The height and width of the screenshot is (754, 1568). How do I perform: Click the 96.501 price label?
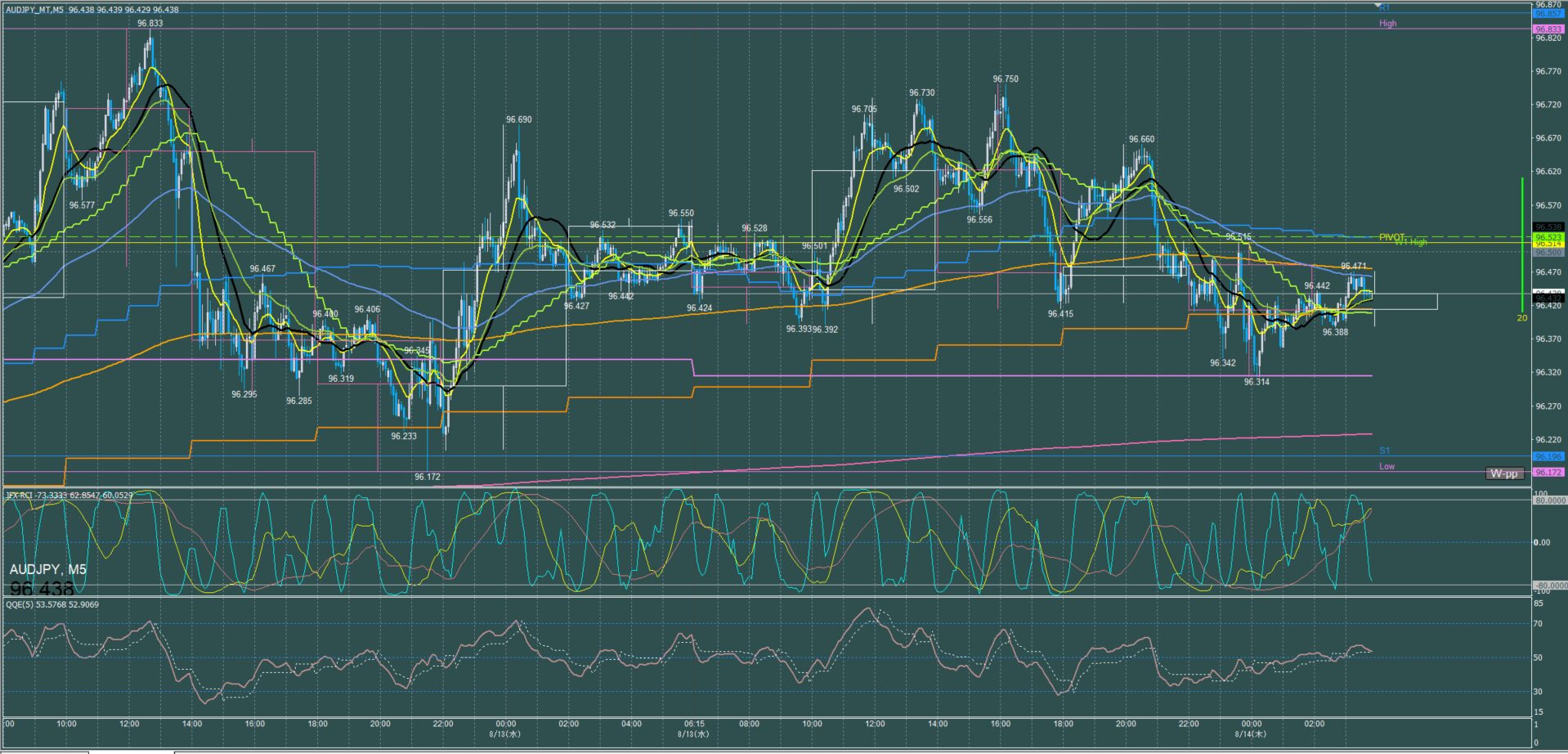(x=814, y=246)
